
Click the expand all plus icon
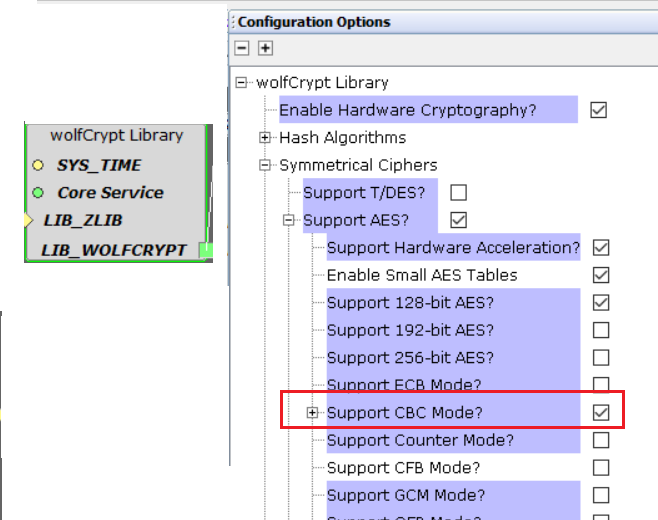click(x=265, y=48)
